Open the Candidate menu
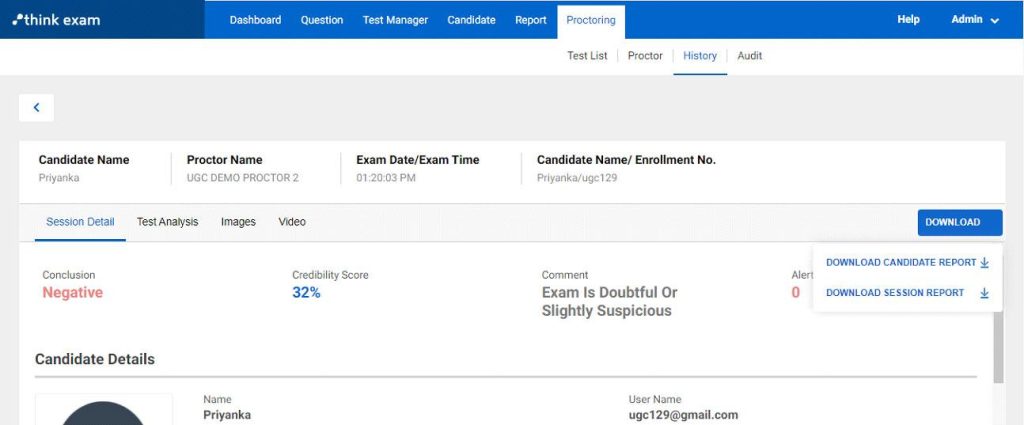The image size is (1024, 425). pos(472,20)
